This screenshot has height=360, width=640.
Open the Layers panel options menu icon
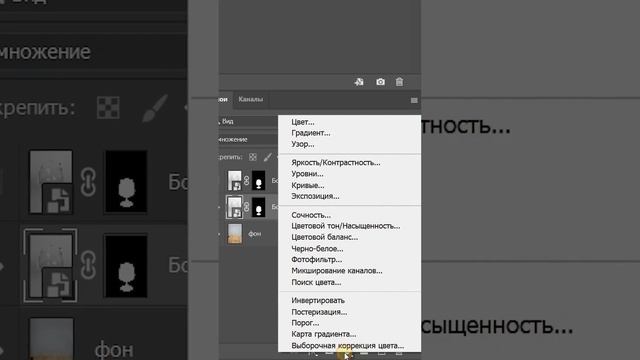414,100
